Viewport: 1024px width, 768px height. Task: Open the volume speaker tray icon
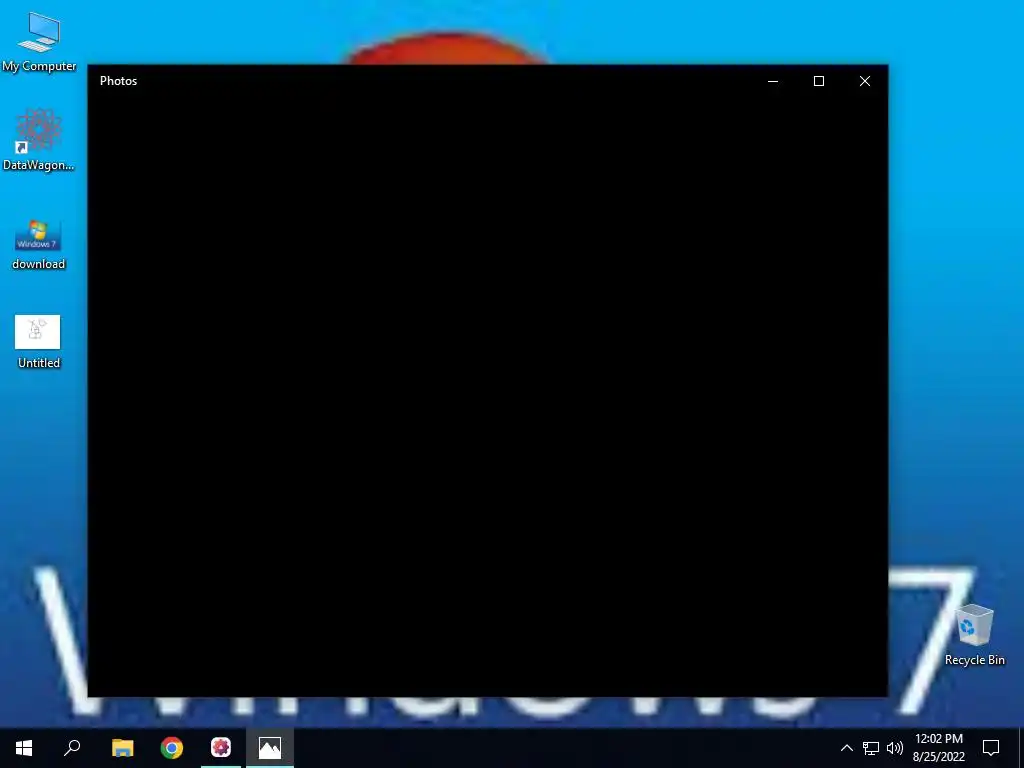coord(895,748)
